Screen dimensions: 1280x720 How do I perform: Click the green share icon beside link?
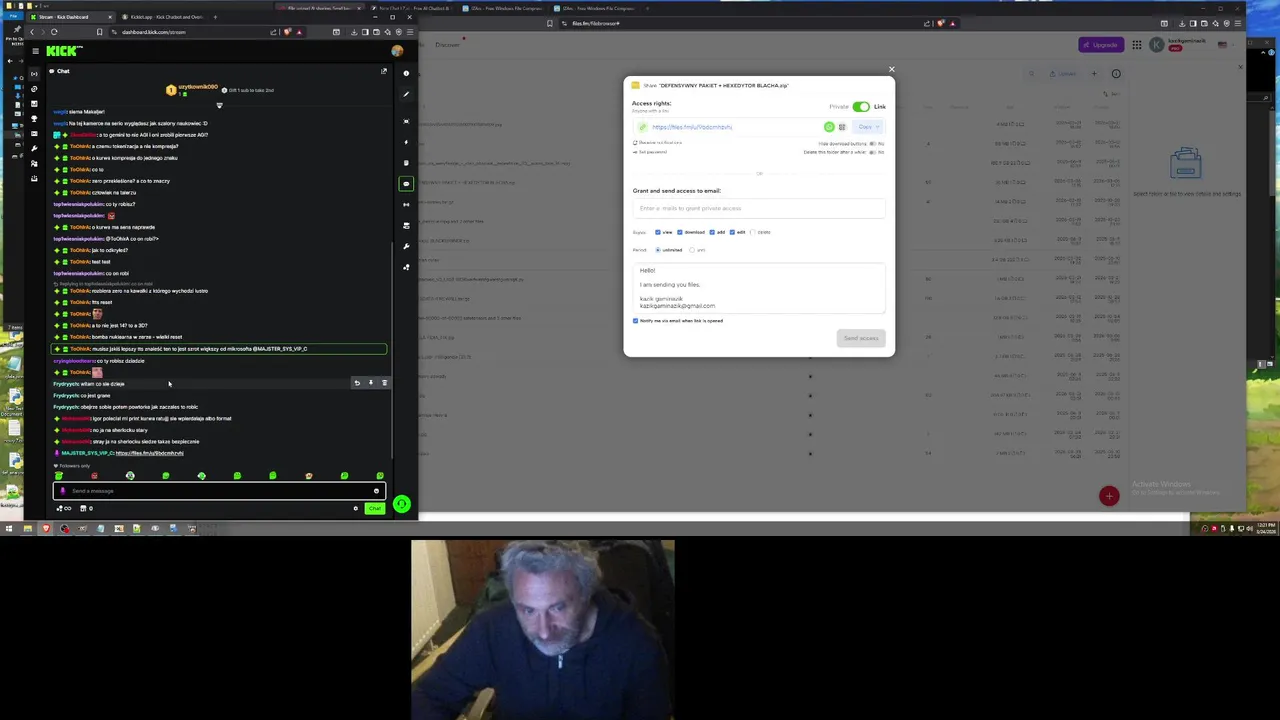click(x=829, y=127)
